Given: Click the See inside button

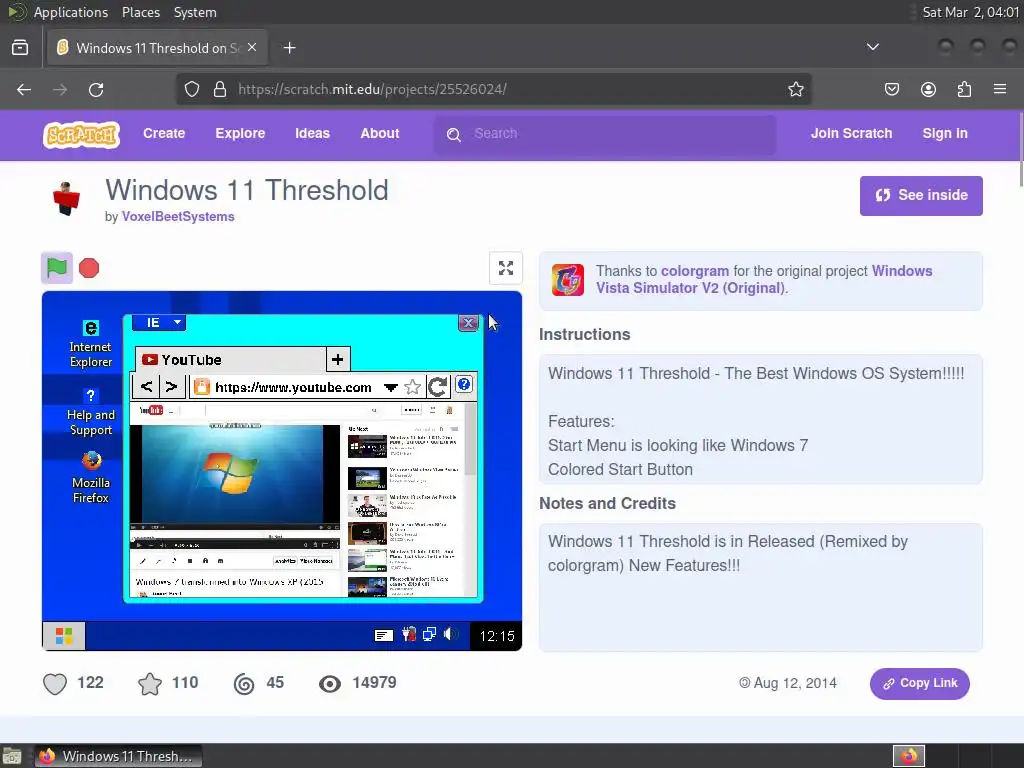Looking at the screenshot, I should click(921, 195).
